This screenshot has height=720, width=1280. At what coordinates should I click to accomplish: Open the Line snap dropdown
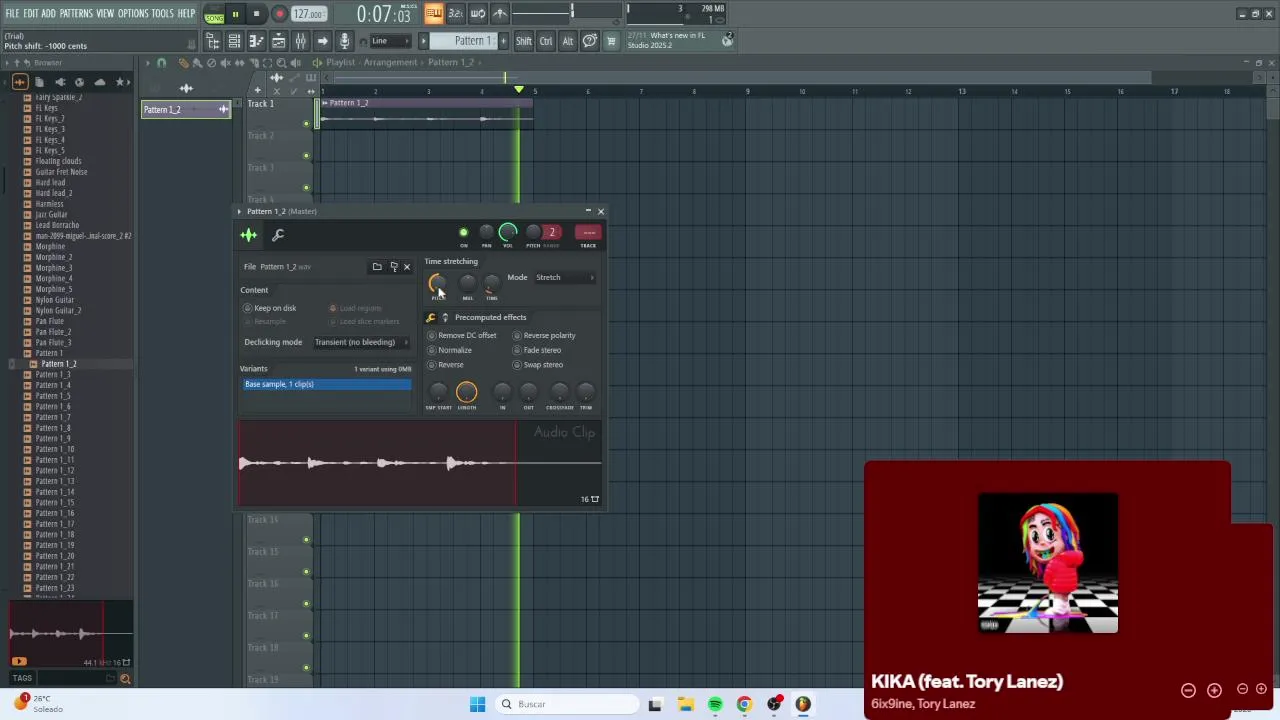click(x=390, y=41)
